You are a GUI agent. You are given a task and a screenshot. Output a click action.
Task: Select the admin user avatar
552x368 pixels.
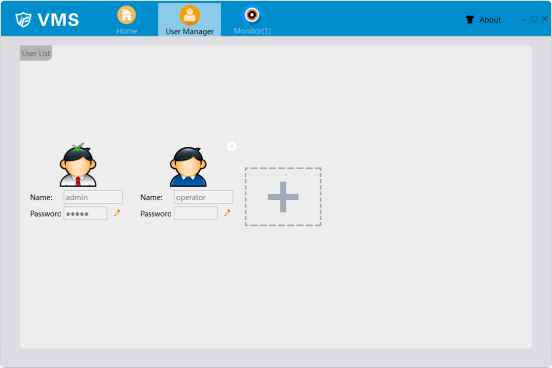click(78, 166)
